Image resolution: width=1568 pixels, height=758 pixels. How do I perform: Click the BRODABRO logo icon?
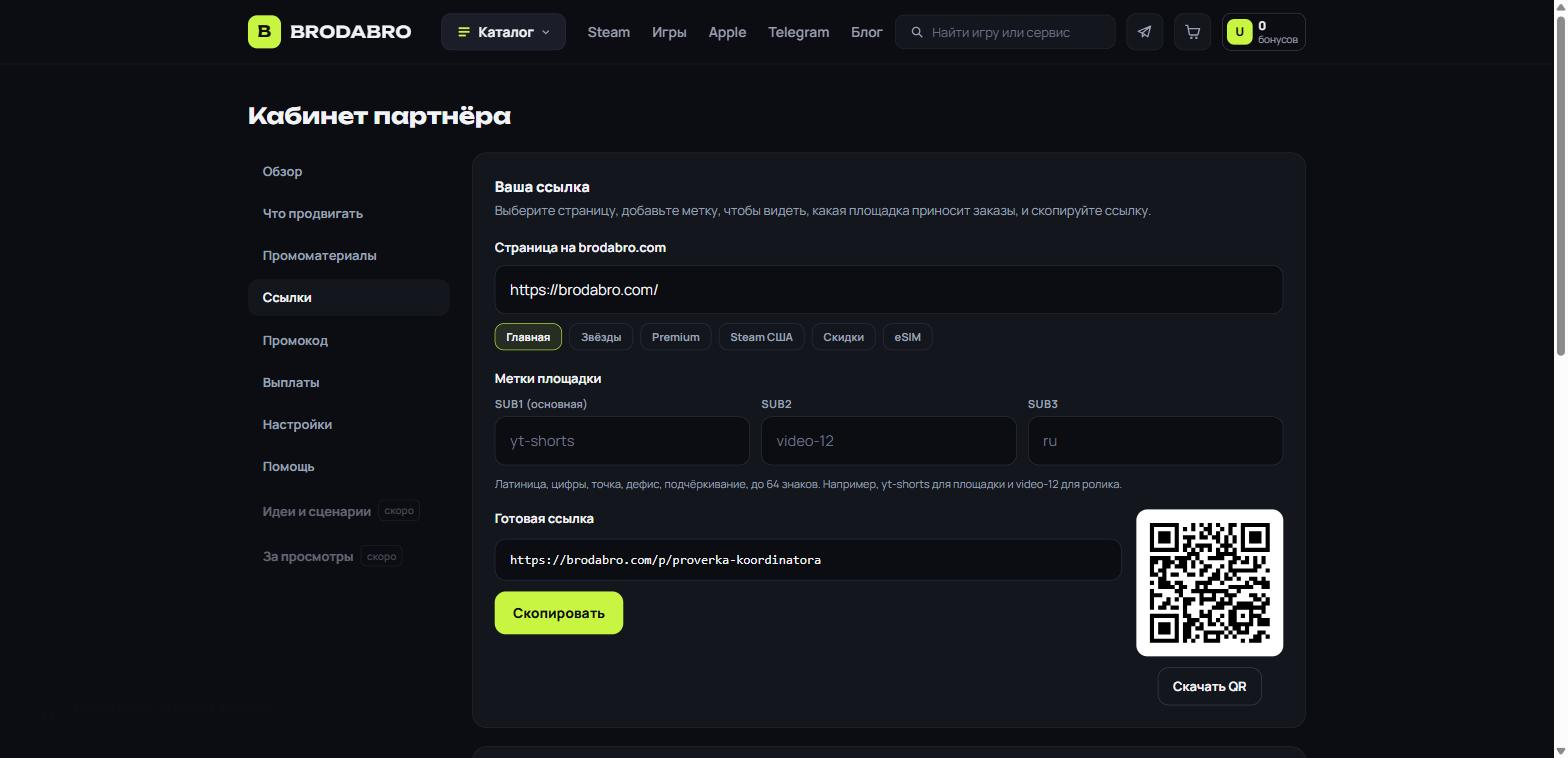(x=264, y=32)
